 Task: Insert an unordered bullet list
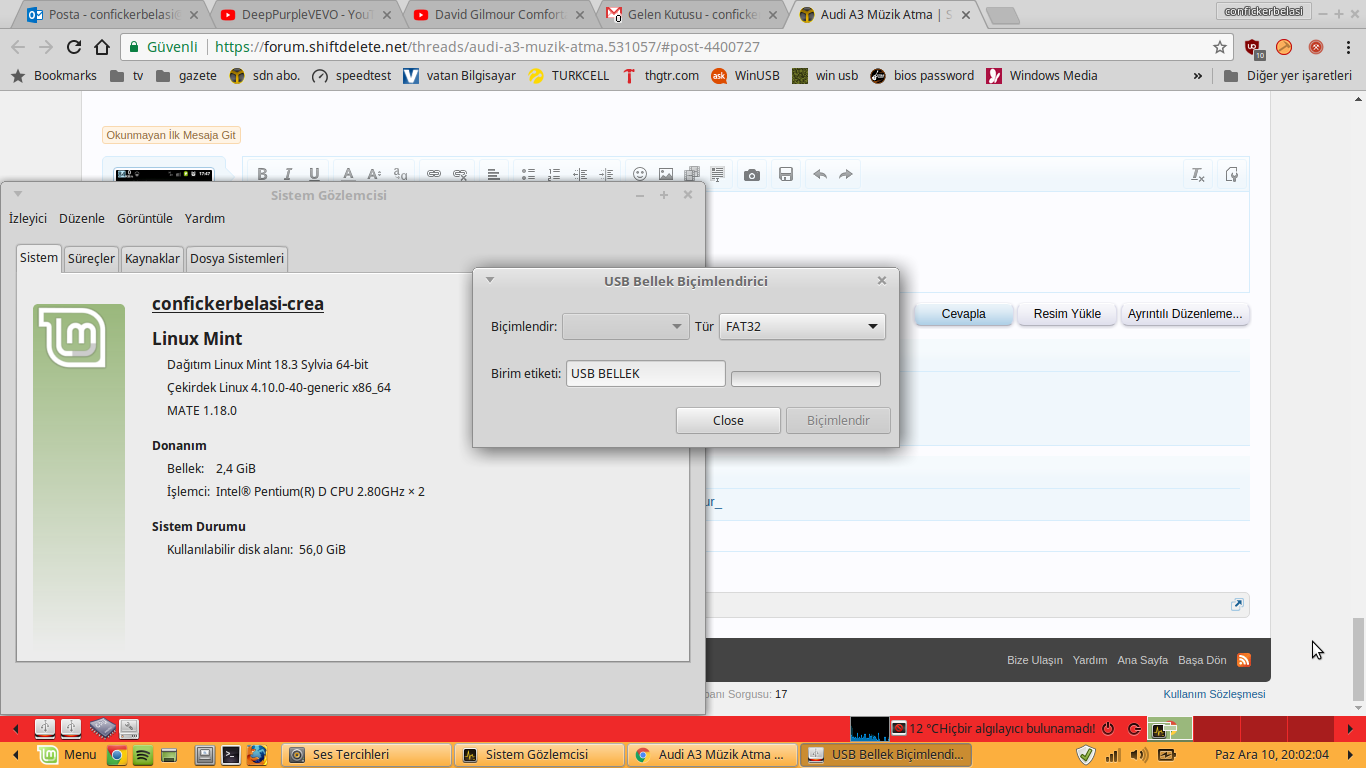528,174
